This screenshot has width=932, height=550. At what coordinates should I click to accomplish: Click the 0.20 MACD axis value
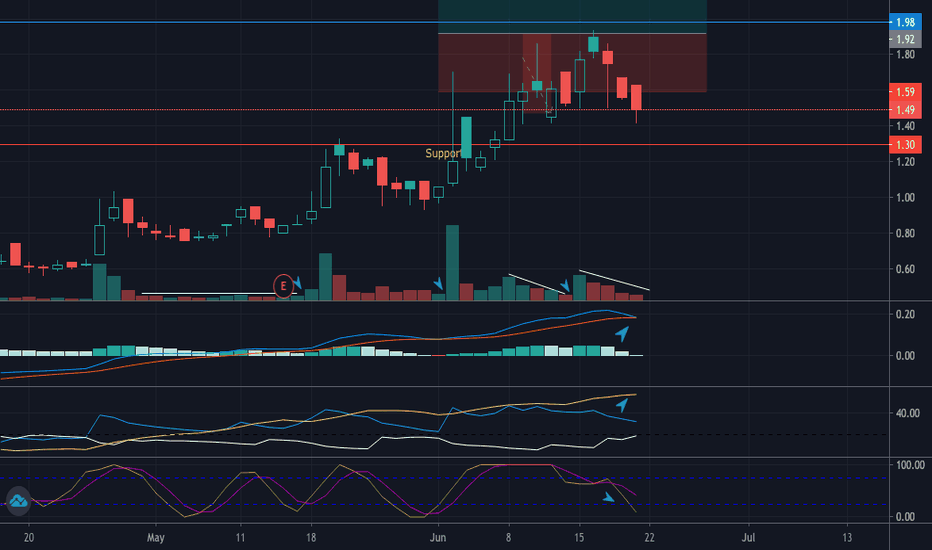[905, 314]
